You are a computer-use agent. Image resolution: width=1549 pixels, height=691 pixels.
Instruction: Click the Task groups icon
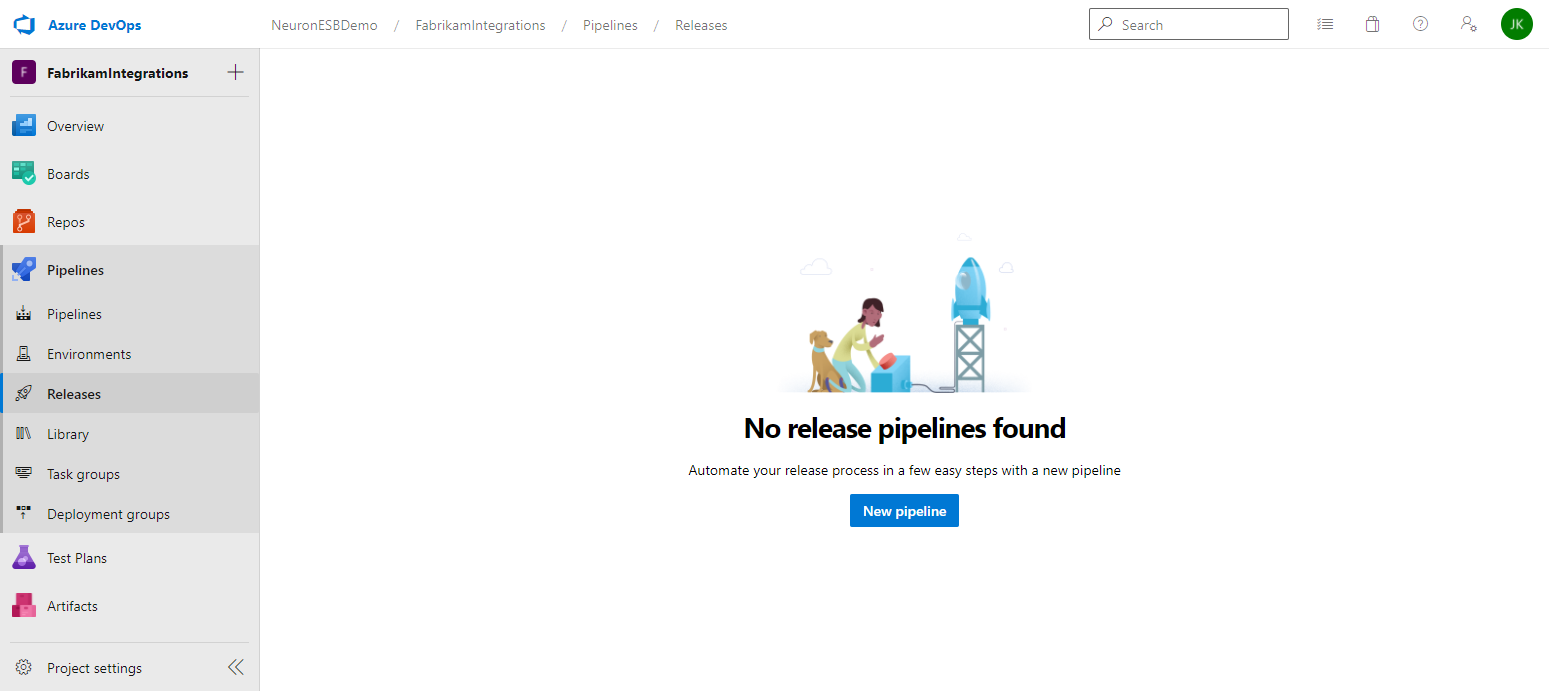pos(24,474)
